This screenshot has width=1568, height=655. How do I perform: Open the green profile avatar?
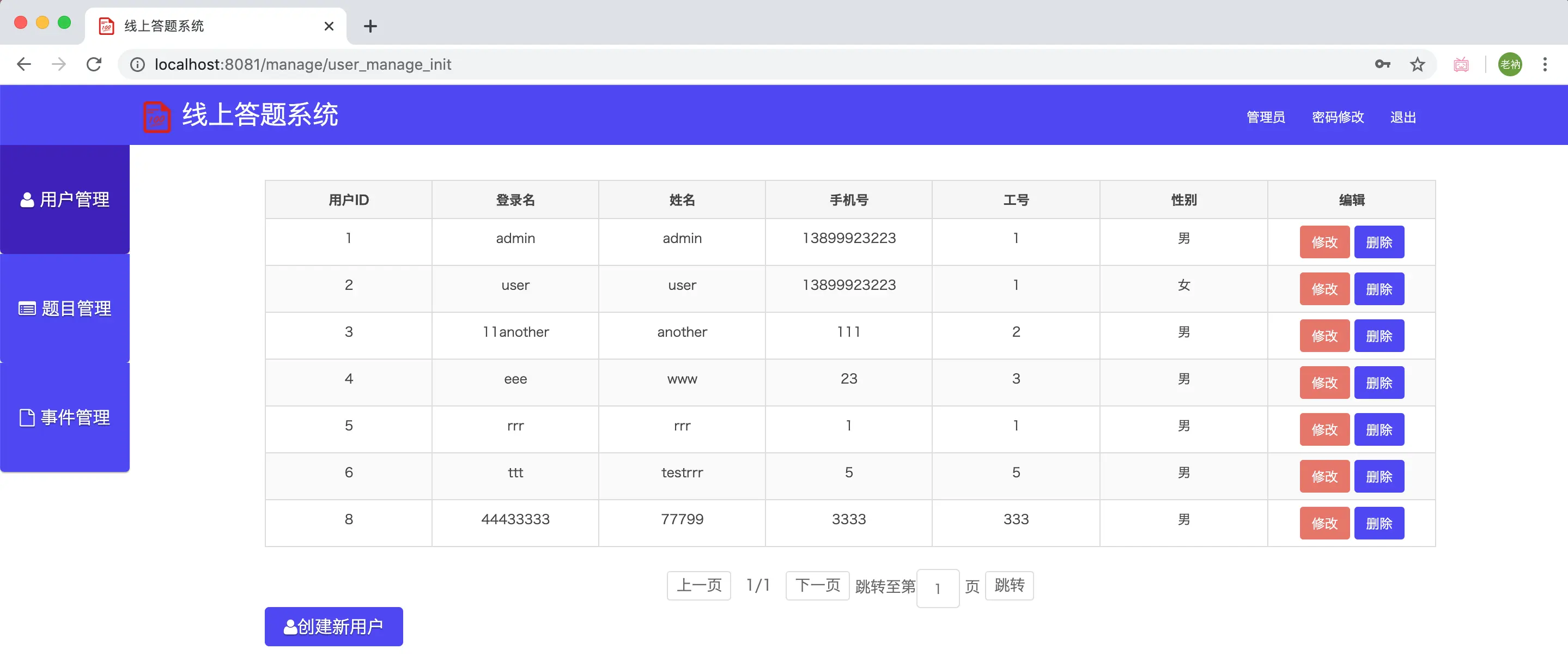tap(1510, 64)
